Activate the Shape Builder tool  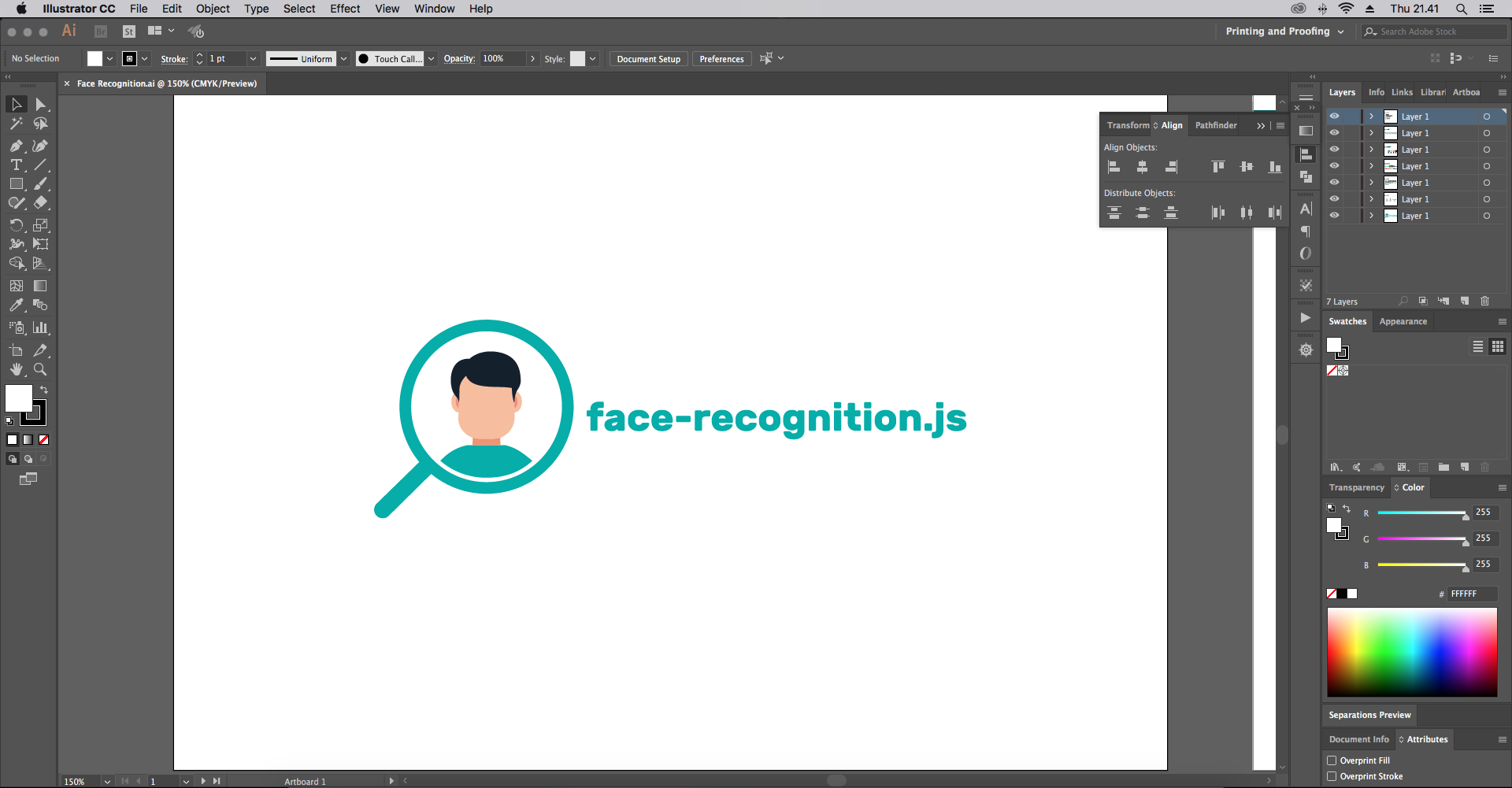click(16, 263)
